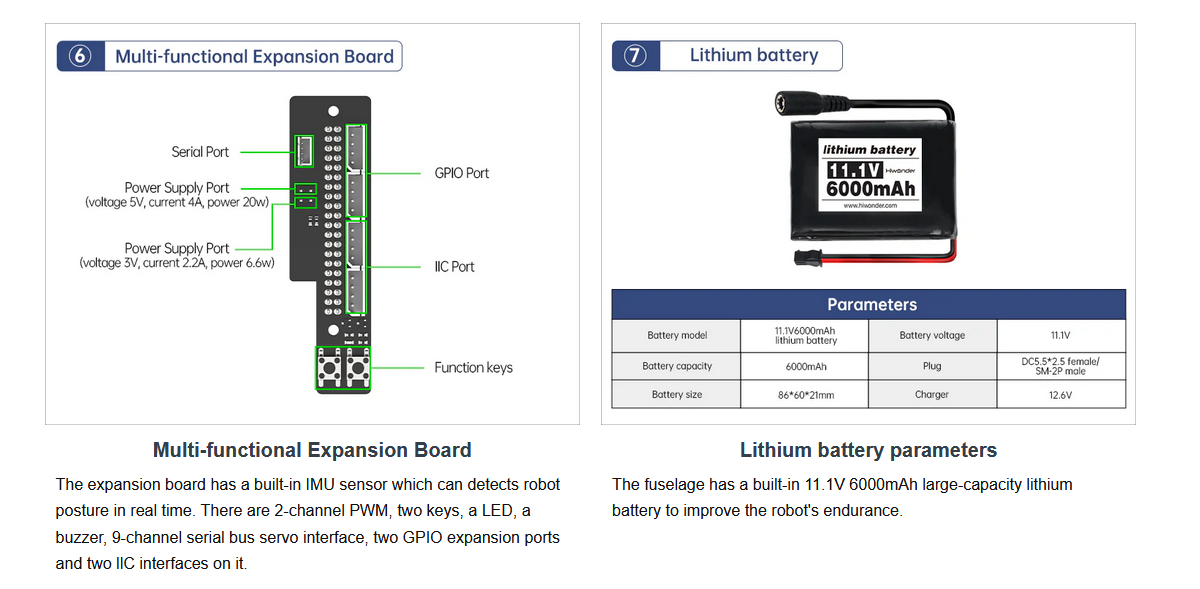The width and height of the screenshot is (1200, 589).
Task: Click the 5V Power Supply Port label
Action: coord(177,194)
